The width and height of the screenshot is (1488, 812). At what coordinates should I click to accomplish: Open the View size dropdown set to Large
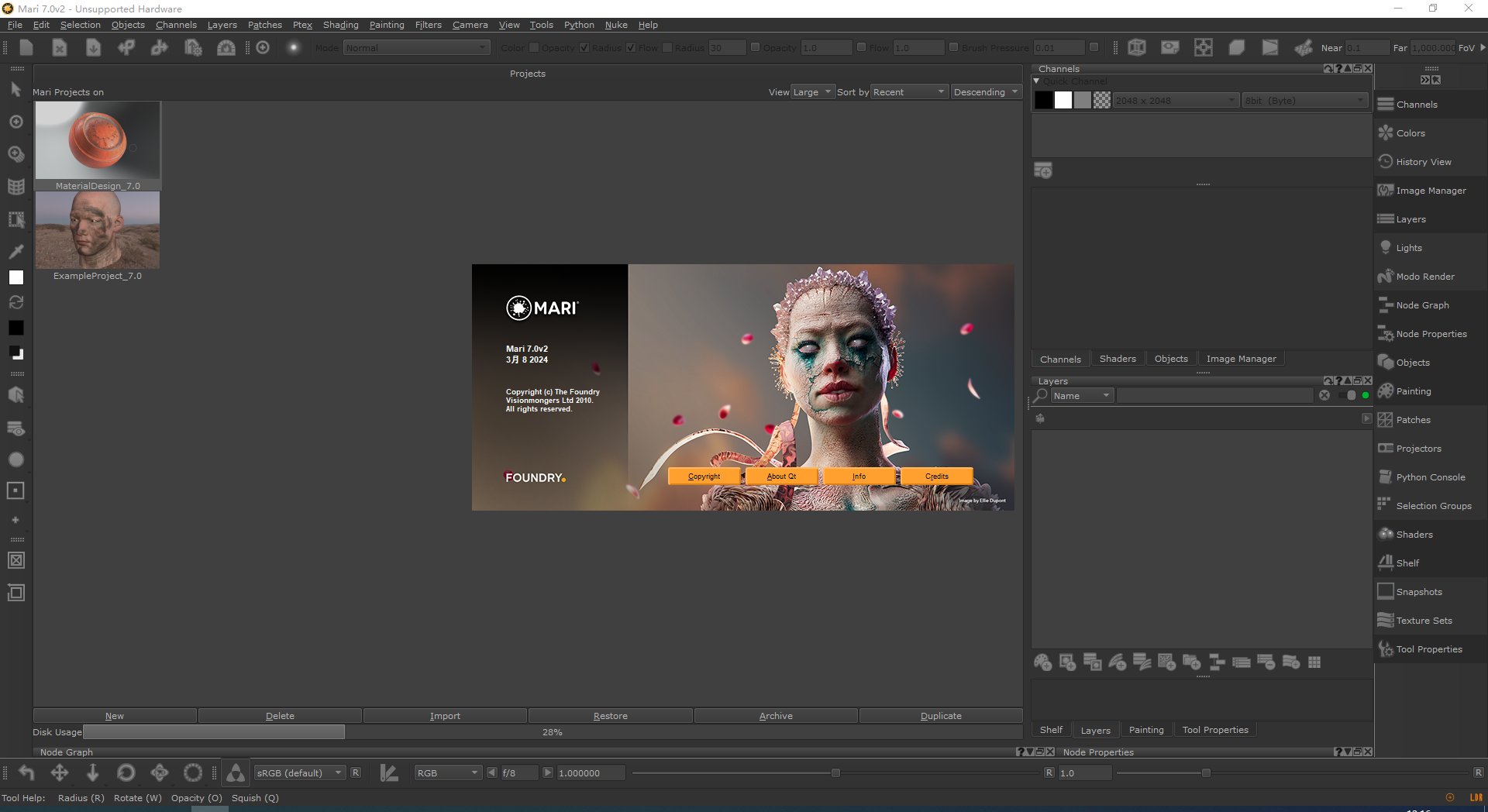coord(812,92)
